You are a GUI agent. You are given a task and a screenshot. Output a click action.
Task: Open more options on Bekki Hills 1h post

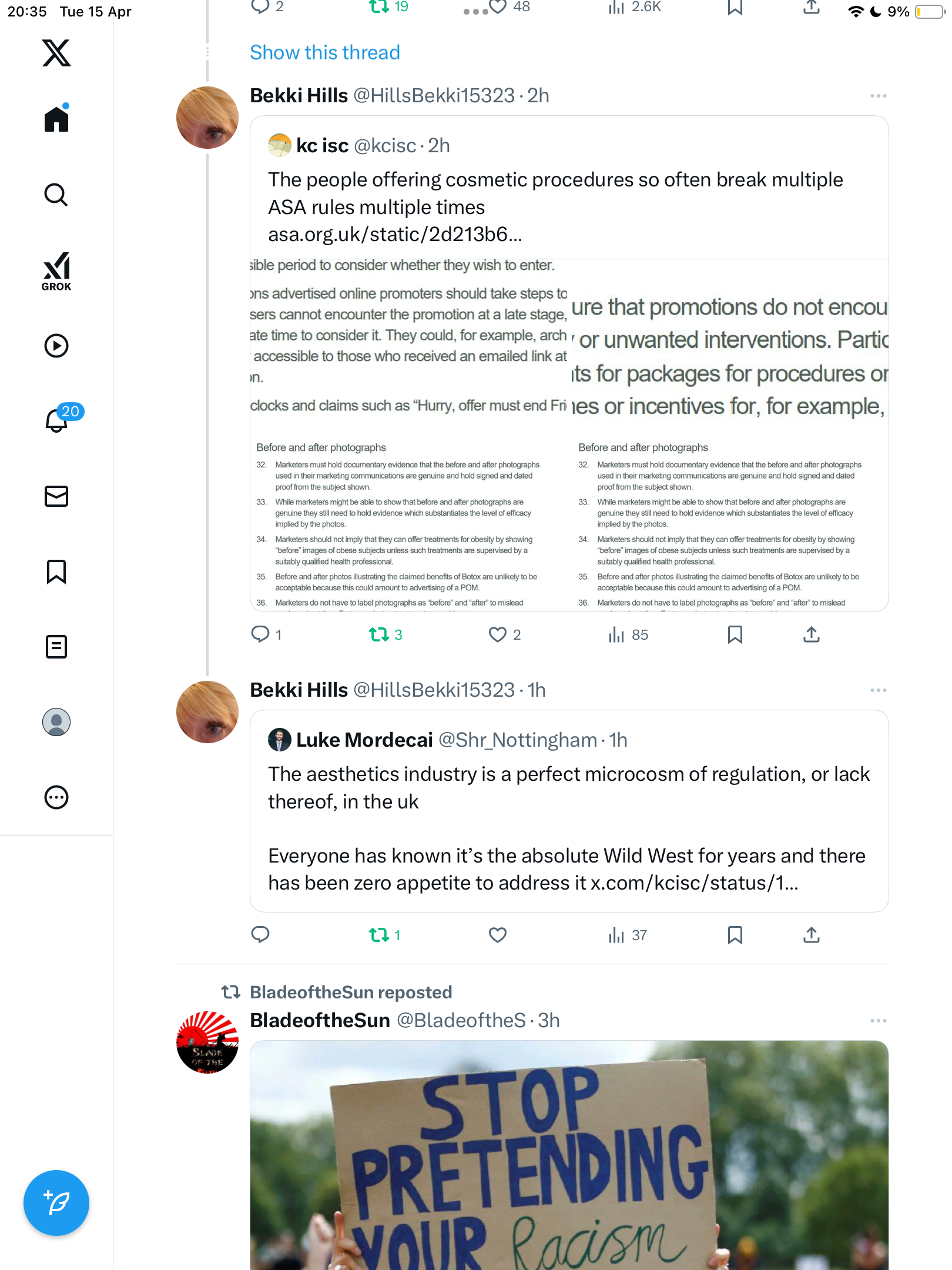pyautogui.click(x=879, y=690)
